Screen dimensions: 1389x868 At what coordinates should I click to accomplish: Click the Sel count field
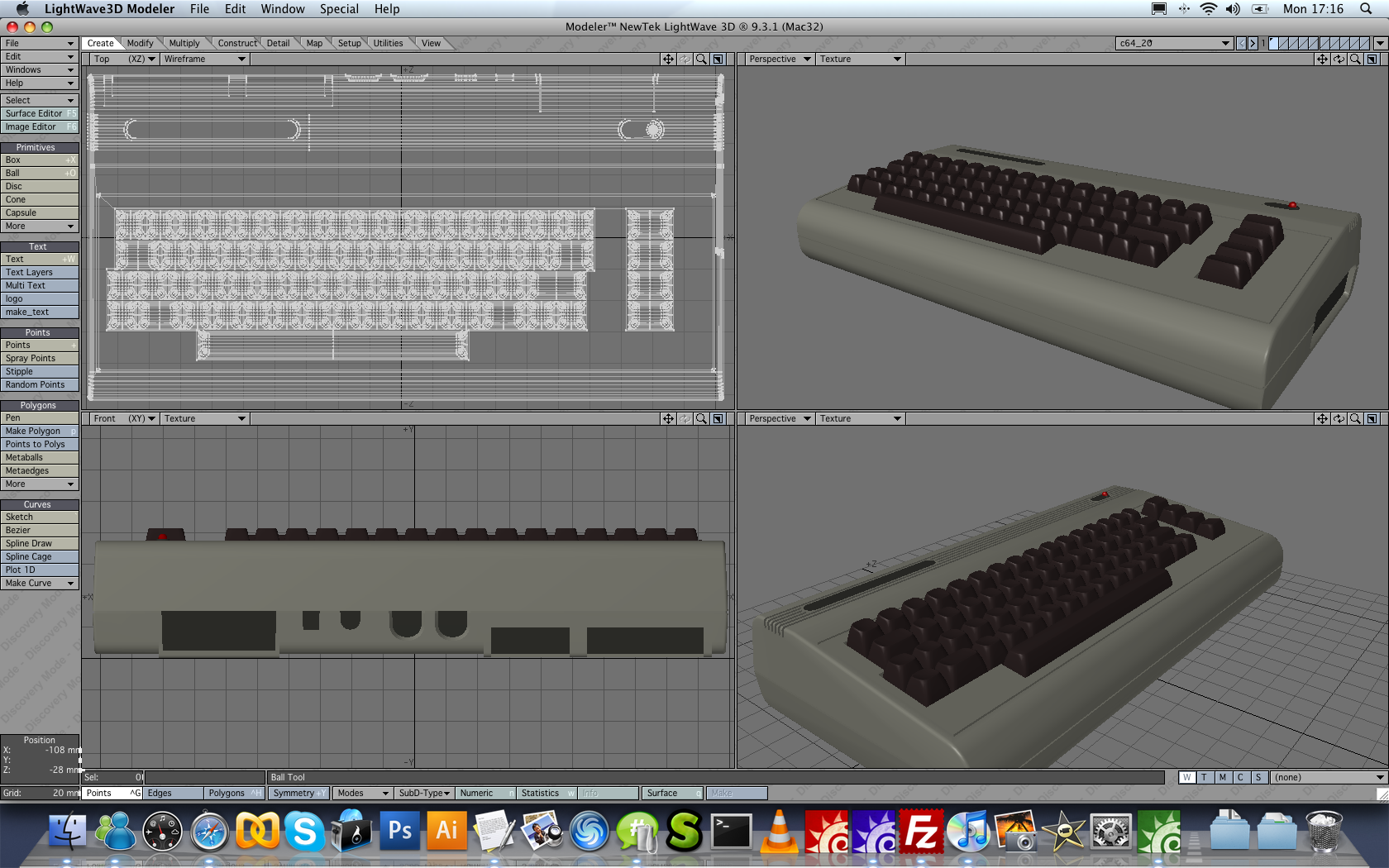[113, 777]
